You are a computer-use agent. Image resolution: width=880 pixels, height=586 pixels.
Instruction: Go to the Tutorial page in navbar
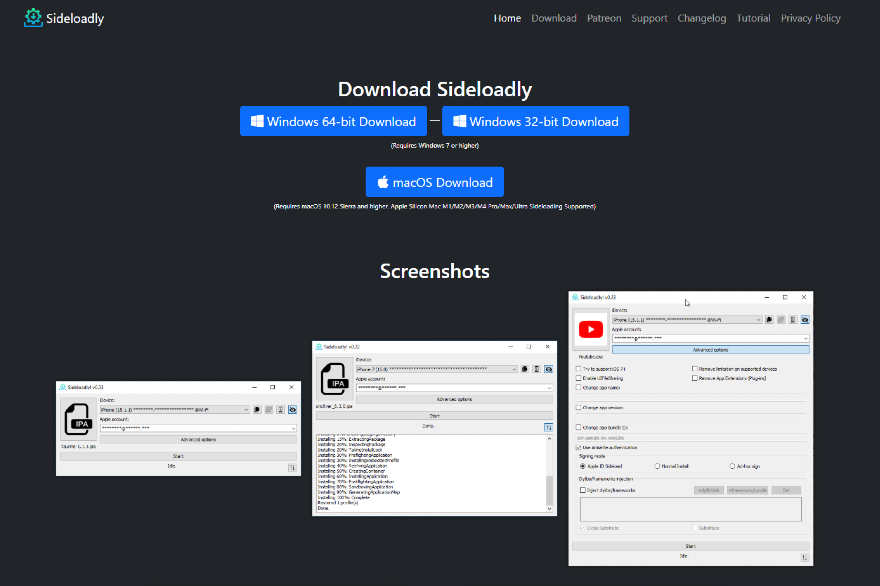(x=753, y=18)
